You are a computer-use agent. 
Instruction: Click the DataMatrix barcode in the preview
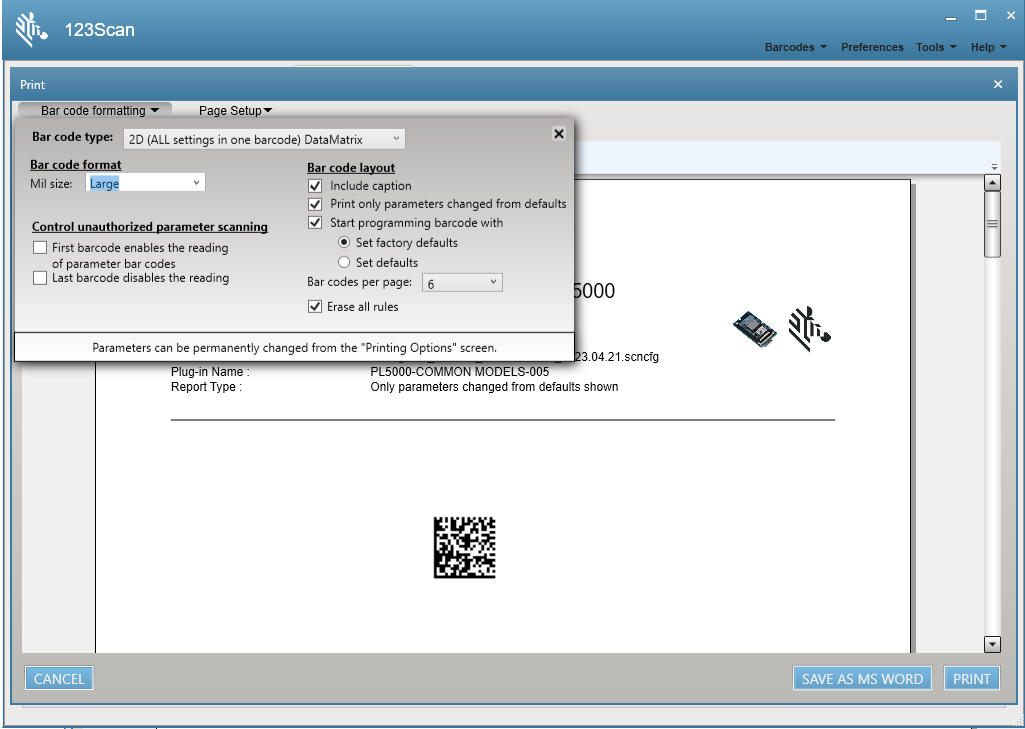tap(465, 547)
